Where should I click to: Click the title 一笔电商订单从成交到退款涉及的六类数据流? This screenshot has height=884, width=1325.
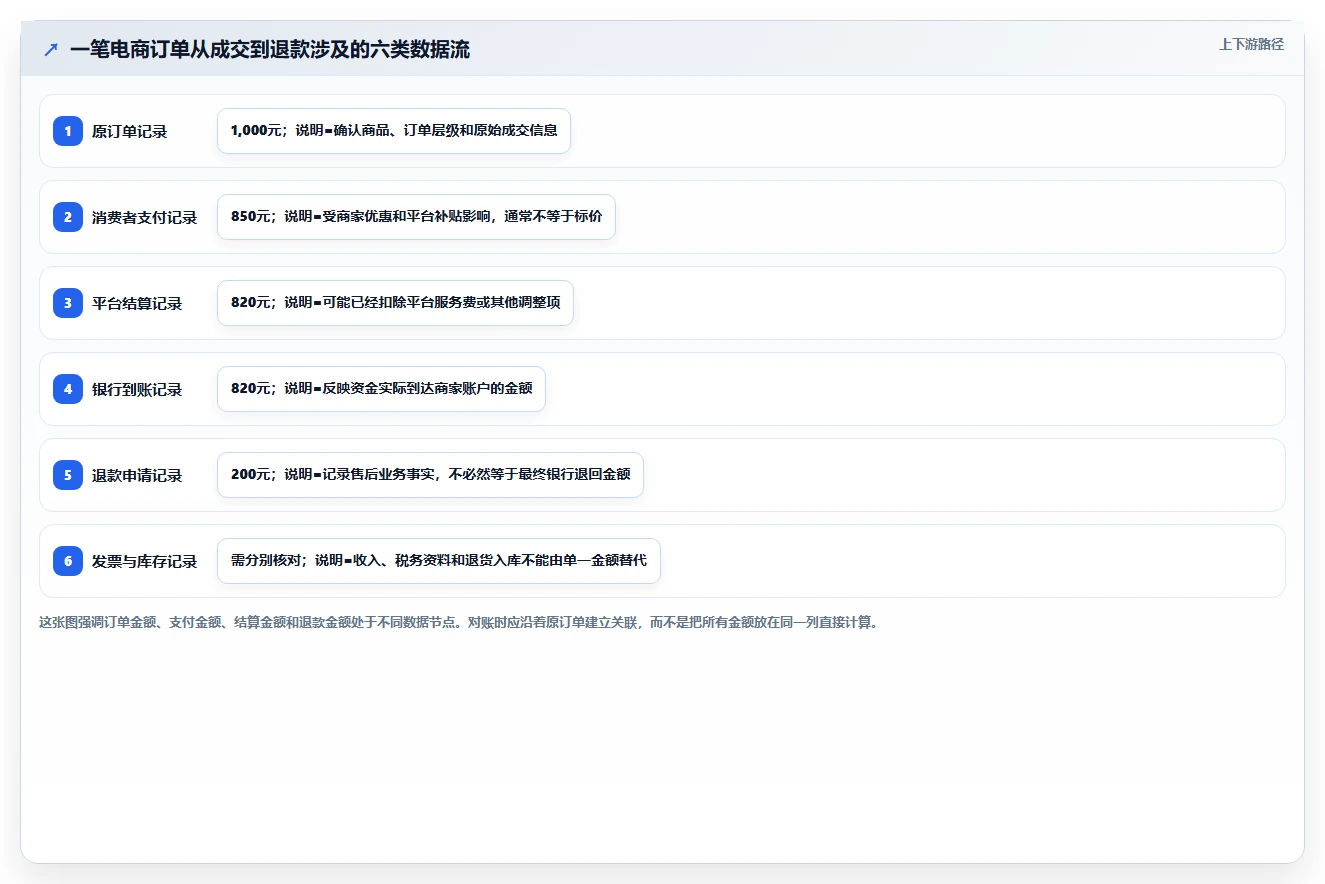click(x=270, y=50)
